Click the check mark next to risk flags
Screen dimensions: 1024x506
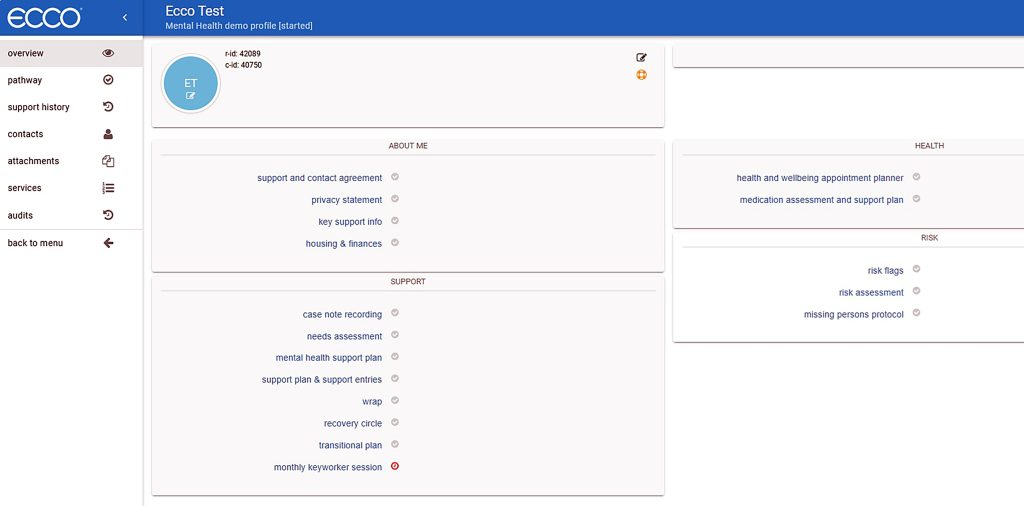[916, 269]
